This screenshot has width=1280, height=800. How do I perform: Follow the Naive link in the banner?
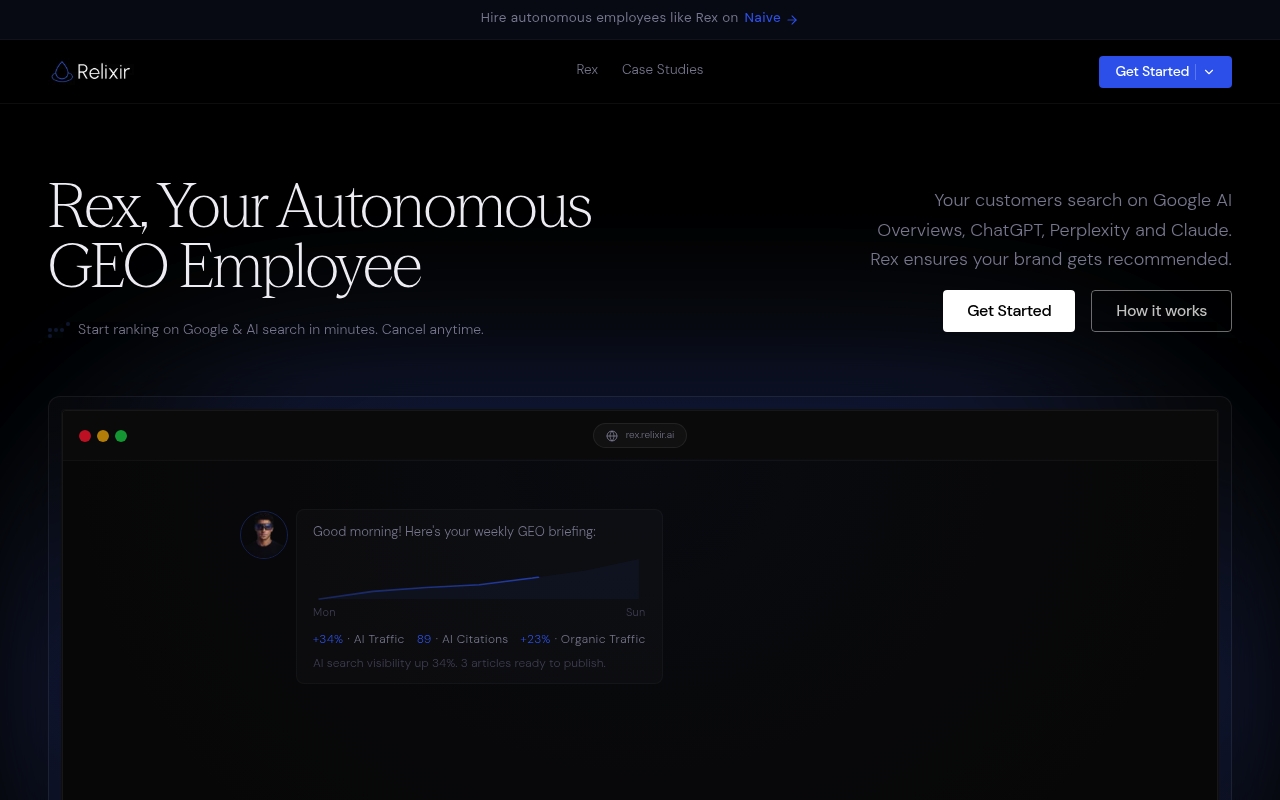point(762,18)
